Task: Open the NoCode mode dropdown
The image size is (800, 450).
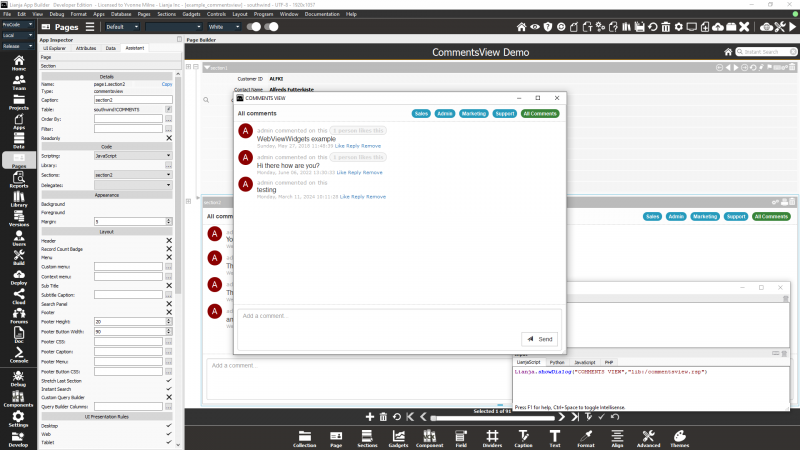Action: [17, 24]
